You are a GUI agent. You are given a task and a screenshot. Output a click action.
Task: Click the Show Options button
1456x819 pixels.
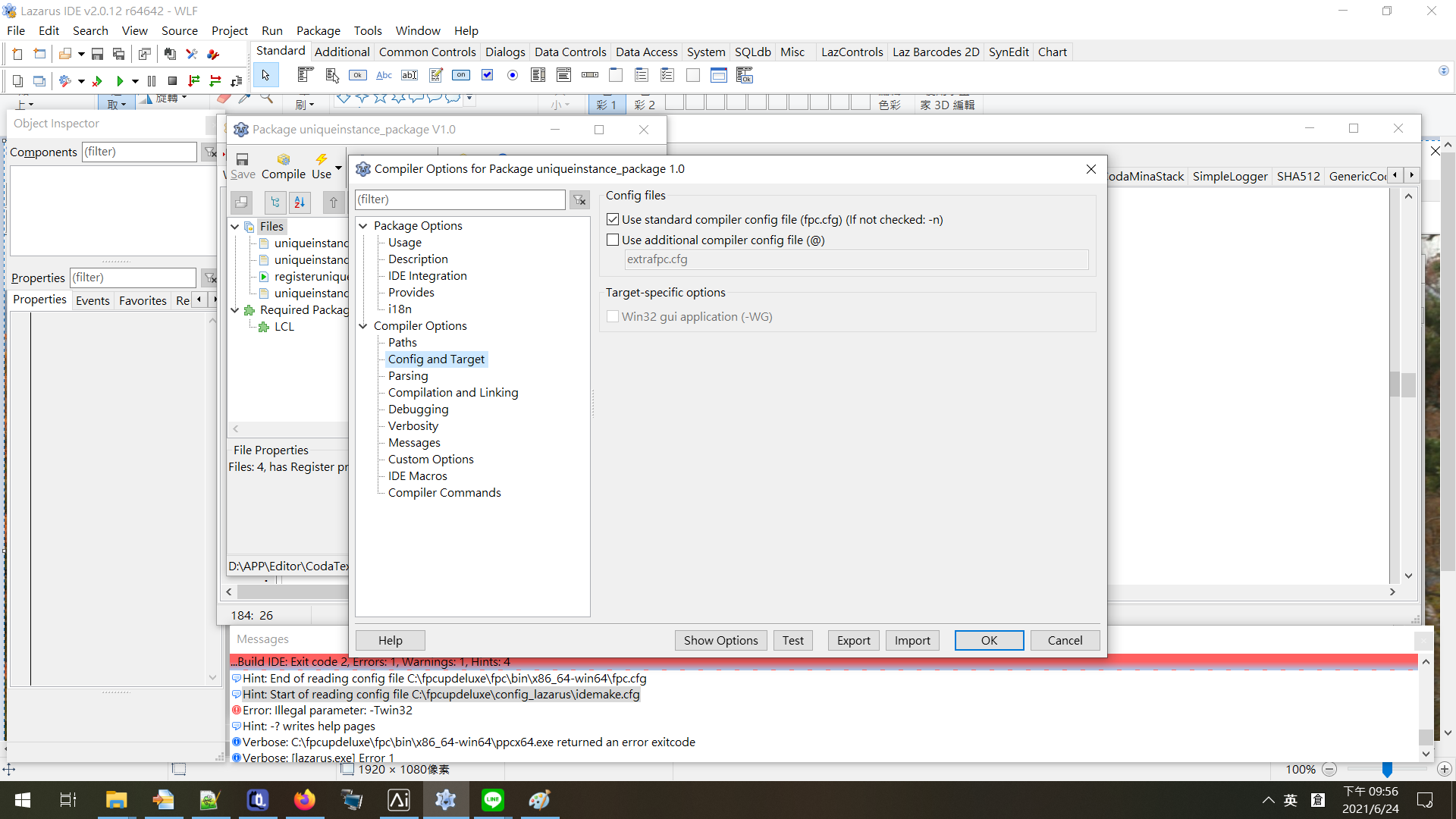(720, 640)
